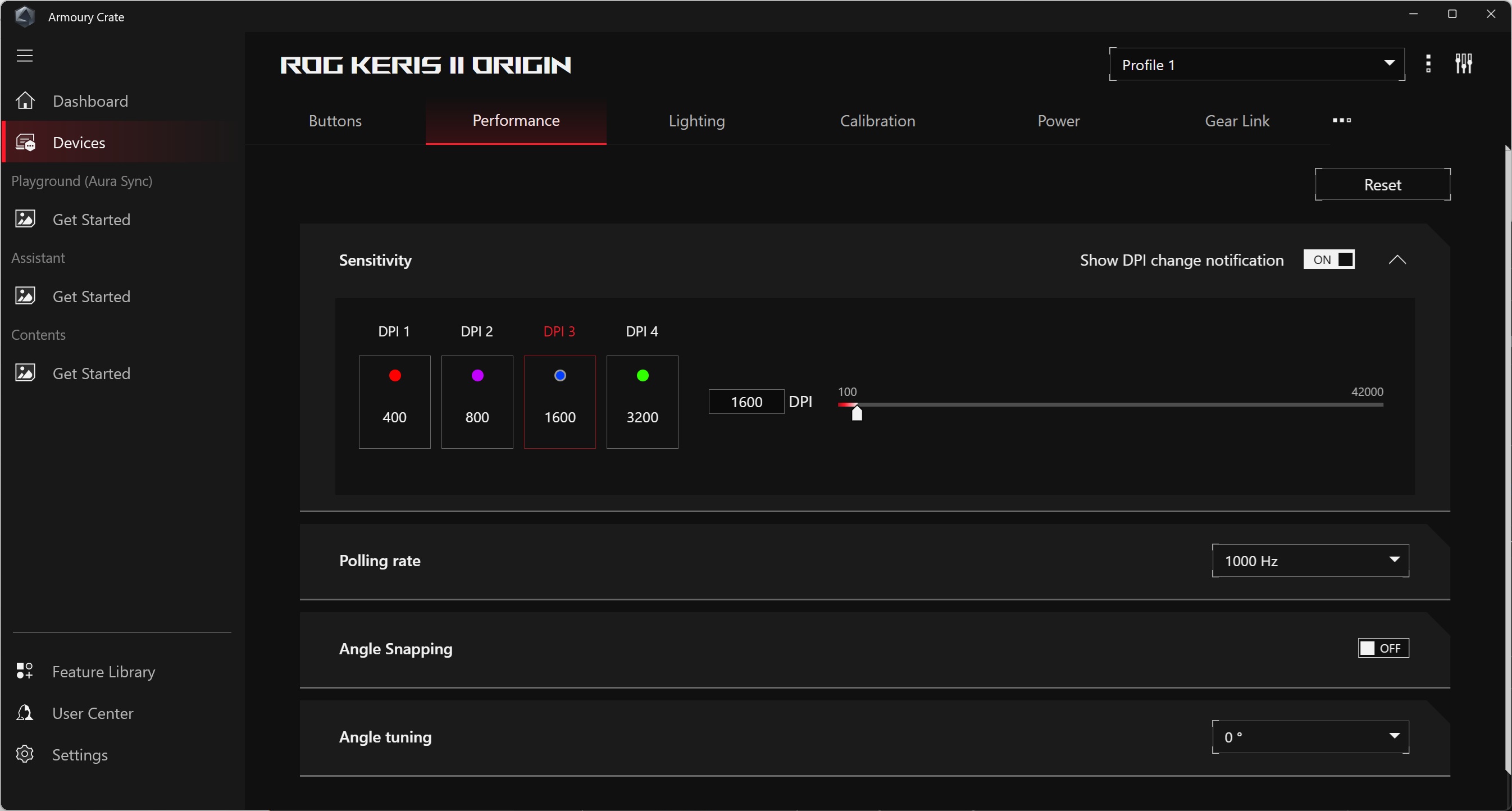The image size is (1512, 811).
Task: Maximize the Armoury Crate window
Action: tap(1452, 14)
